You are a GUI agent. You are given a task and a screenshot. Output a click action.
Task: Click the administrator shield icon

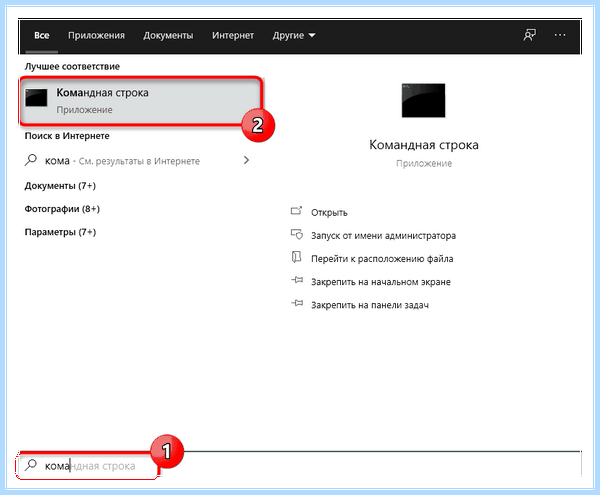[297, 234]
